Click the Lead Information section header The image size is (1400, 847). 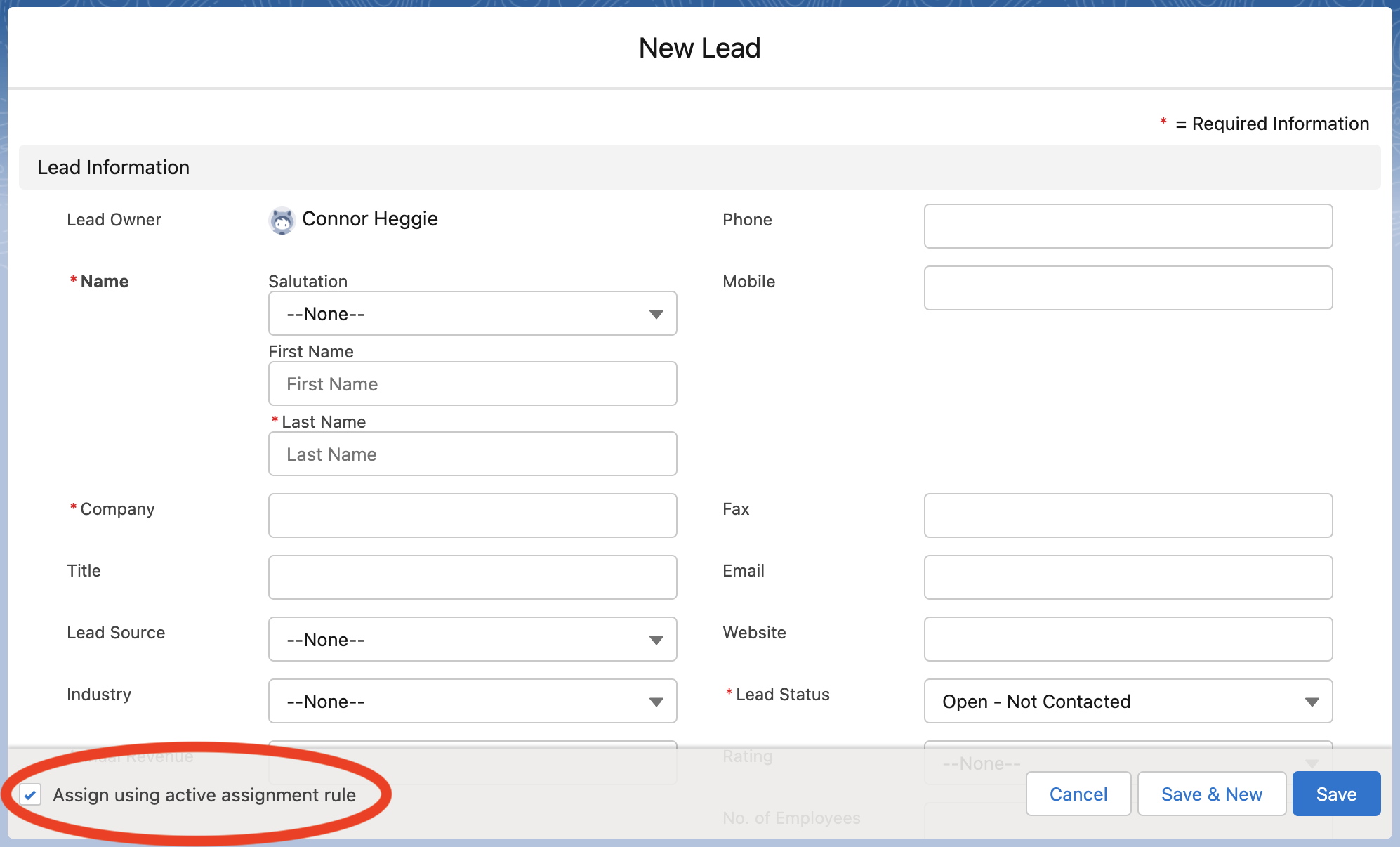pyautogui.click(x=113, y=168)
